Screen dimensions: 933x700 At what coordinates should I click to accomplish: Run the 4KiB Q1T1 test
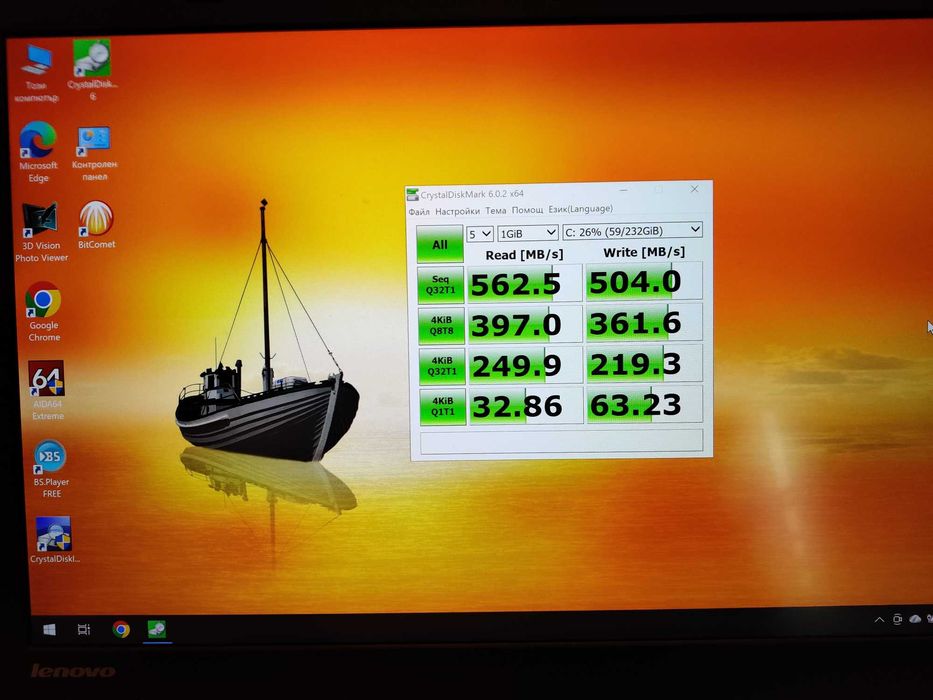[443, 407]
